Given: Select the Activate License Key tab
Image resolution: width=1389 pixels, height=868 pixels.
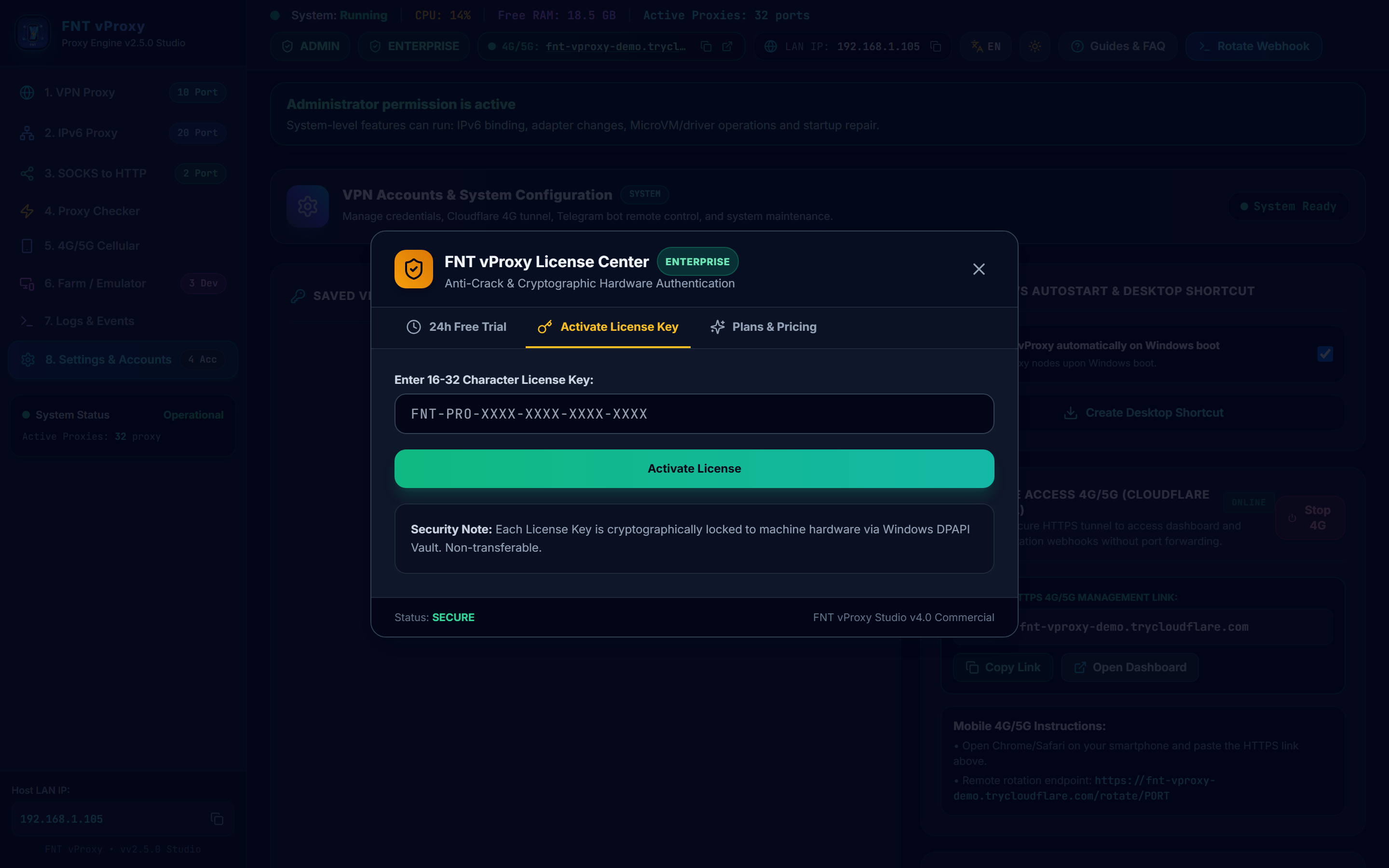Looking at the screenshot, I should click(608, 327).
